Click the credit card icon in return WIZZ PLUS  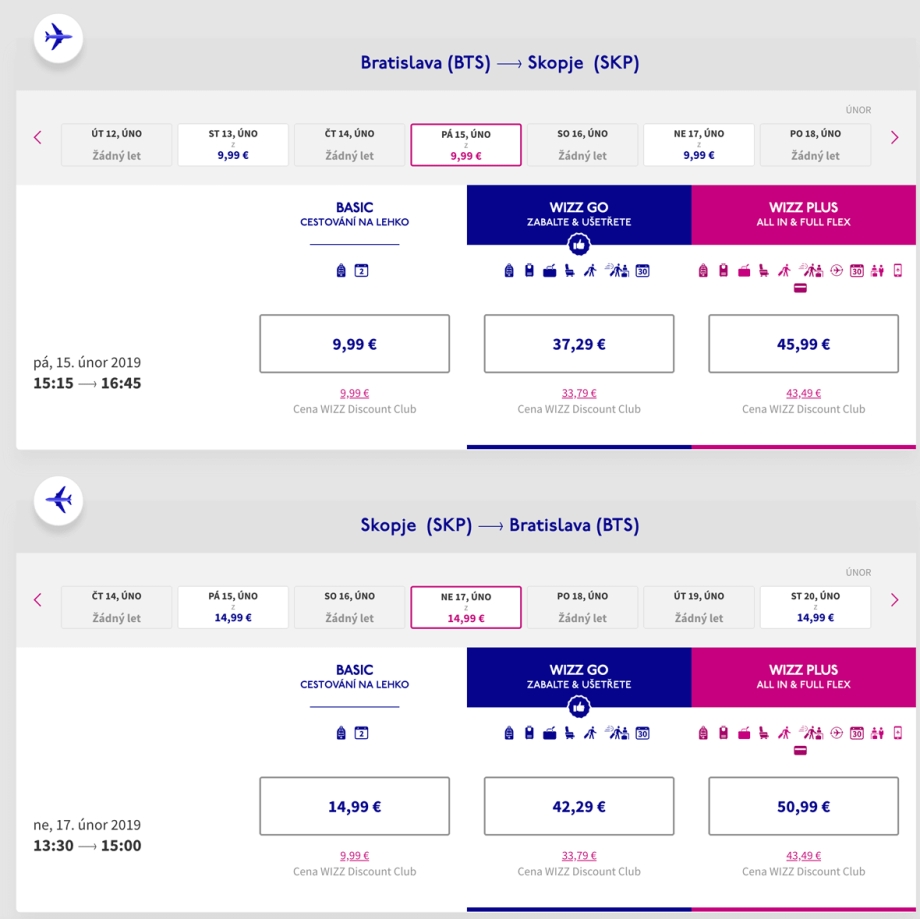[800, 751]
